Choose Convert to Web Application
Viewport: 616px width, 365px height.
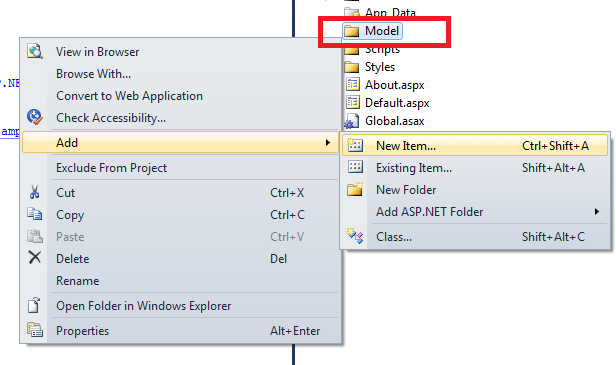tap(129, 96)
